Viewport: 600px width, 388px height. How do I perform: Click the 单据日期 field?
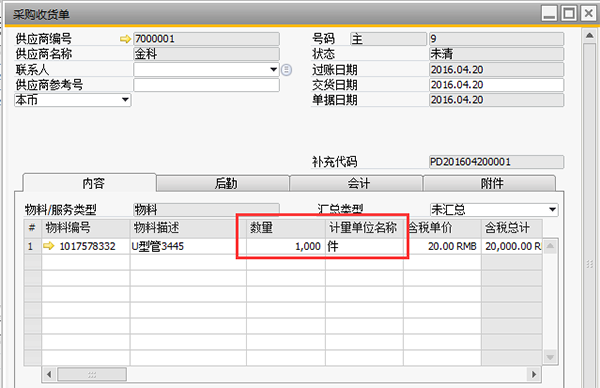tap(496, 100)
